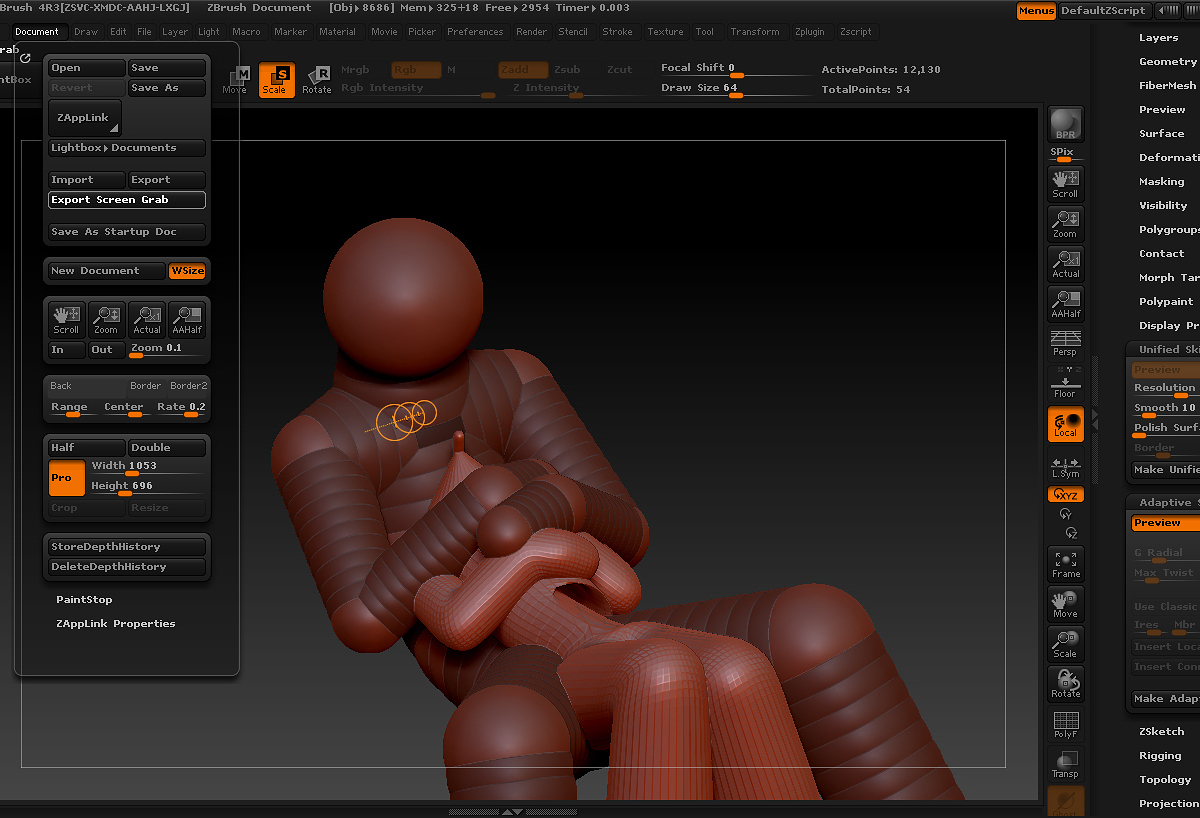Click the Frame icon in right shelf
Screen dimensions: 1200x818
[x=1065, y=564]
